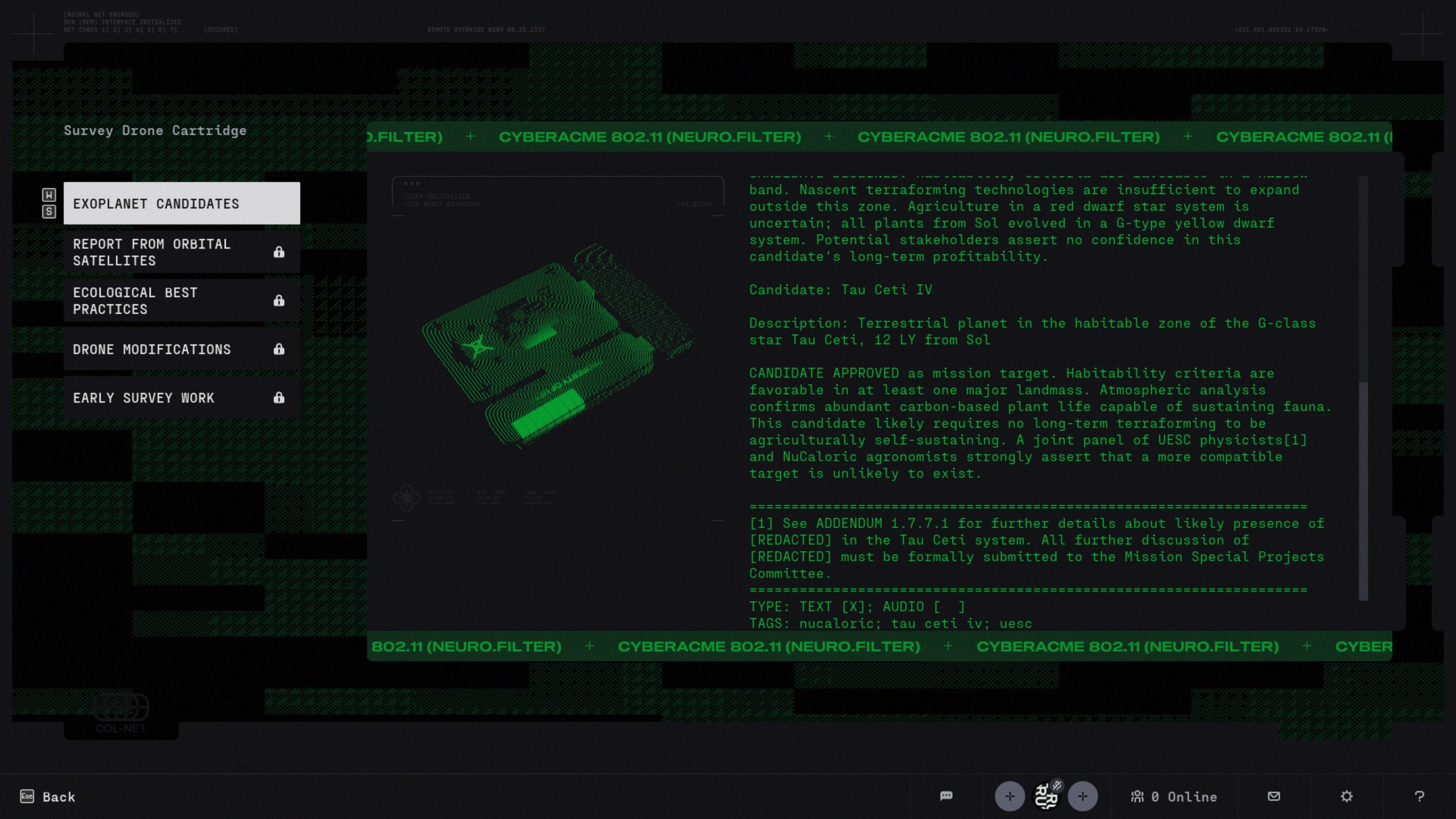The height and width of the screenshot is (819, 1456).
Task: Click lock icon beside Drone Modifications
Action: (x=279, y=349)
